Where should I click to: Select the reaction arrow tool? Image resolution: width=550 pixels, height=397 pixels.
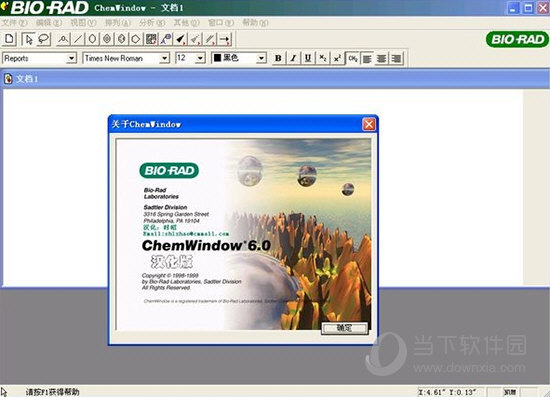click(x=225, y=39)
